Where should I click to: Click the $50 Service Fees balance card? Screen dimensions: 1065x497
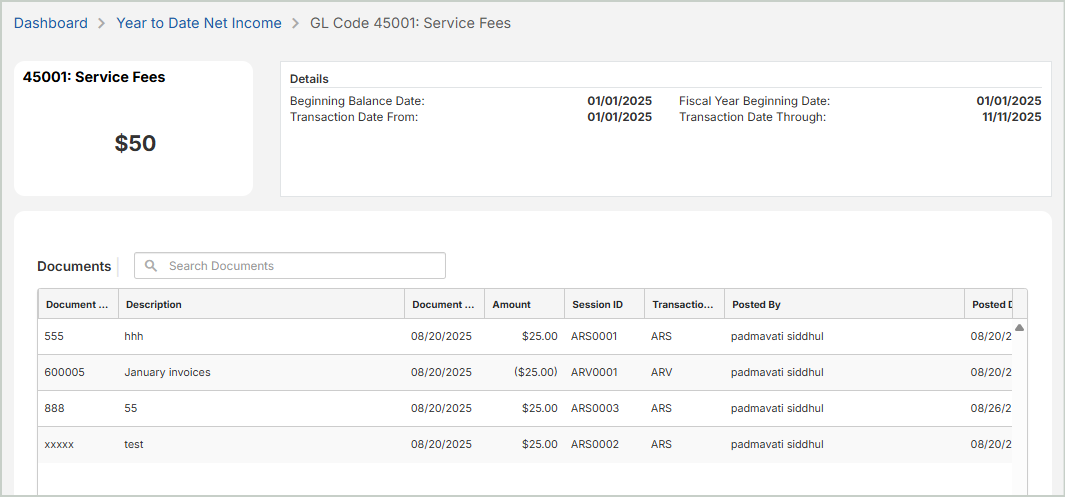point(134,143)
